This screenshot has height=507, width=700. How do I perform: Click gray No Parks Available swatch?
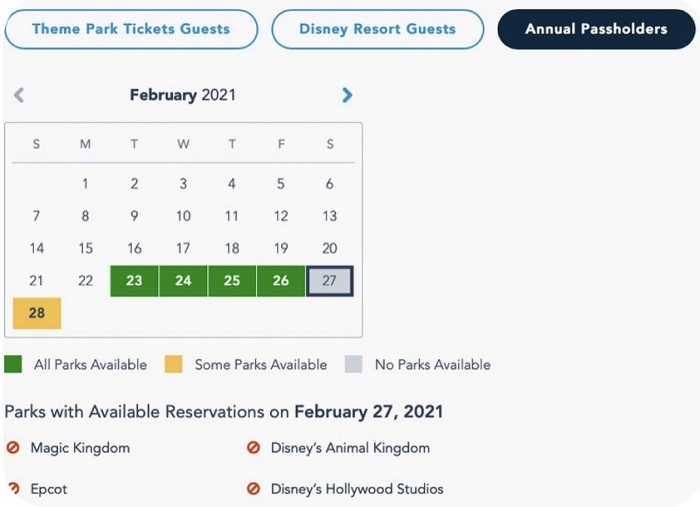pyautogui.click(x=354, y=364)
